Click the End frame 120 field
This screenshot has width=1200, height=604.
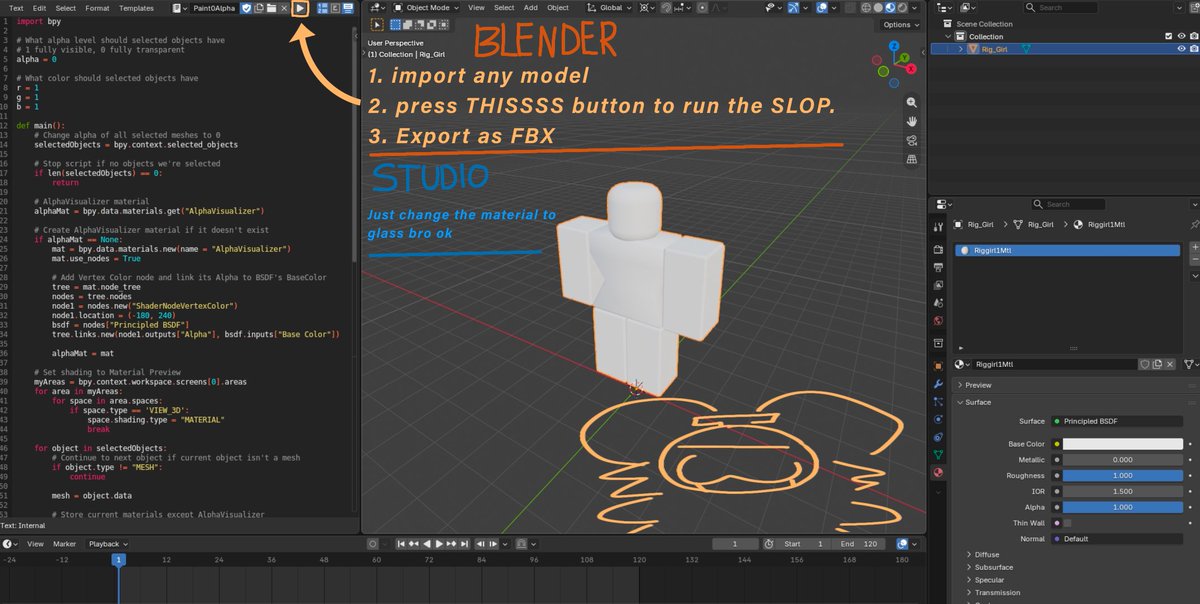[x=858, y=544]
